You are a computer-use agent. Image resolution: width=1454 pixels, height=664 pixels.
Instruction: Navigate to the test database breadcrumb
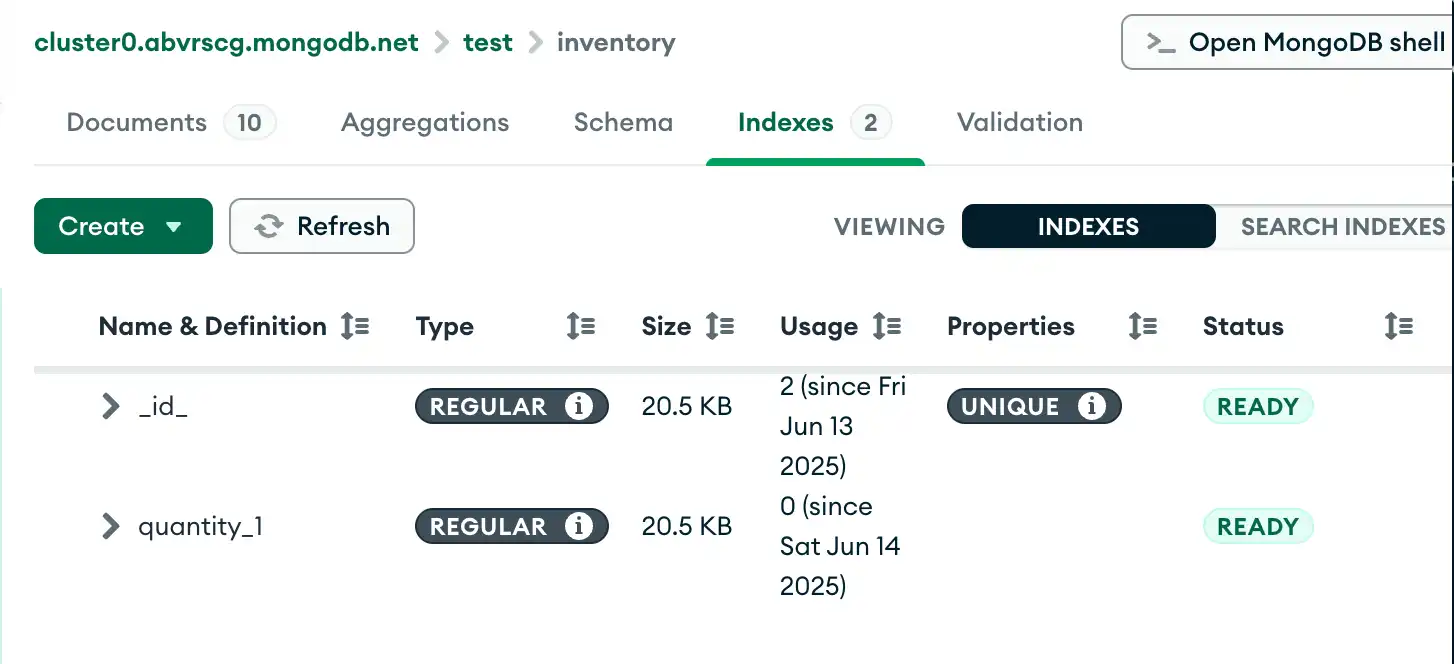click(488, 43)
